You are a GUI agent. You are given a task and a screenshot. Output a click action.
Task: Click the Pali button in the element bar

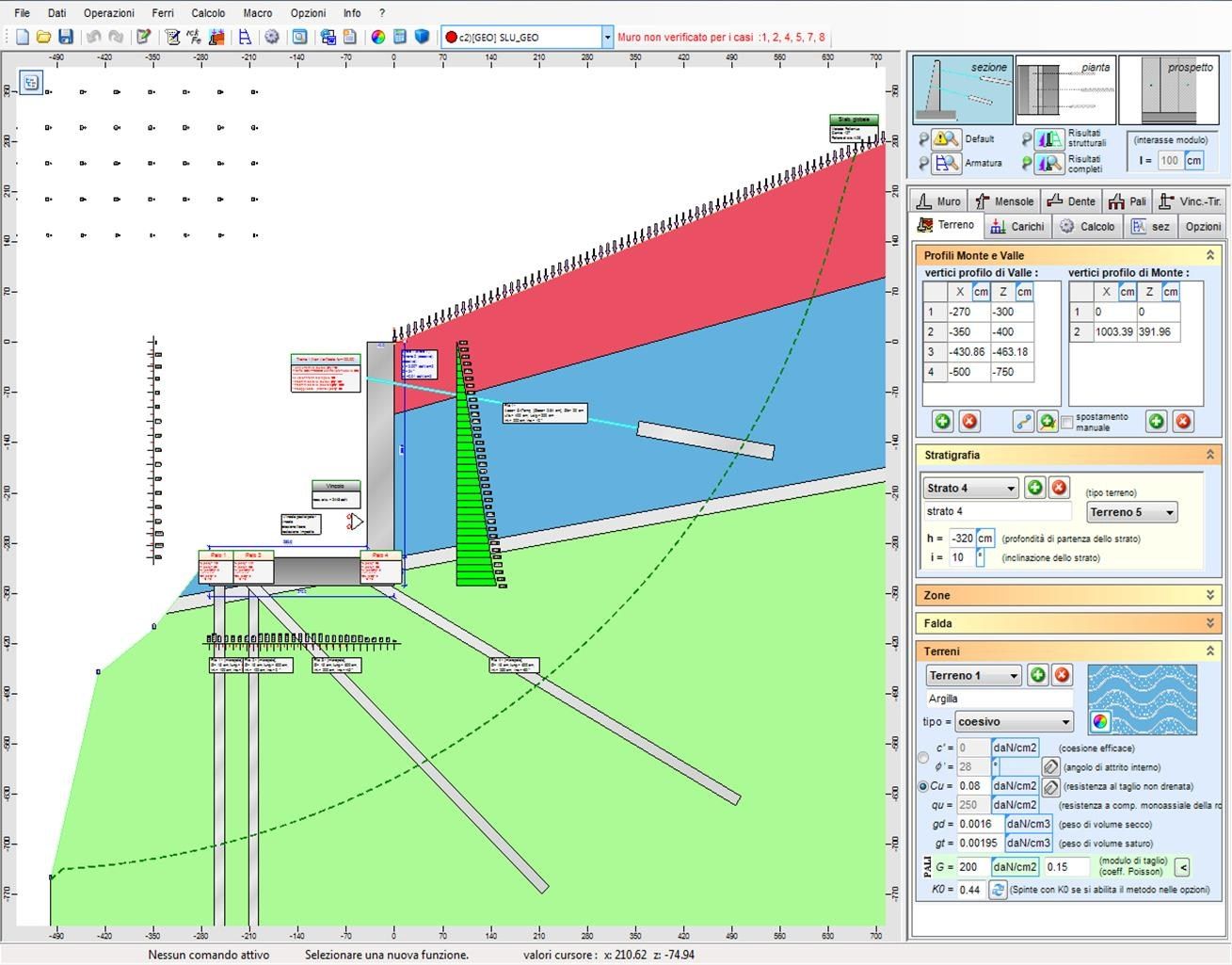[x=1127, y=201]
